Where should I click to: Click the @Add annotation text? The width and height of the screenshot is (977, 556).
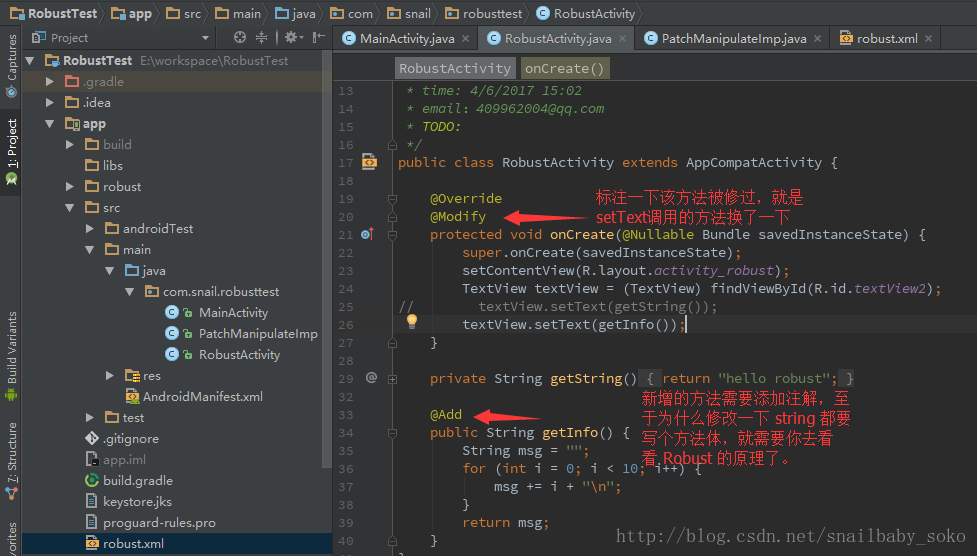click(x=446, y=415)
